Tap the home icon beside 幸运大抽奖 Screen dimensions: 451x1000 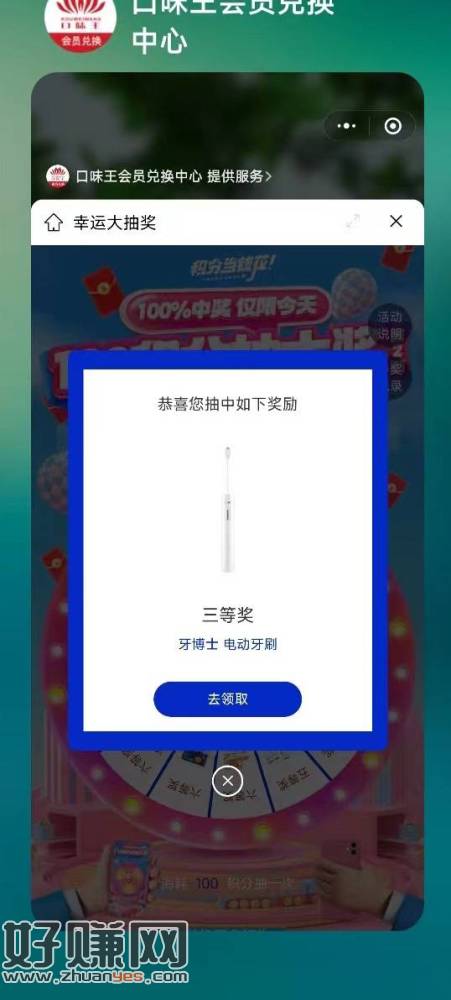[x=54, y=223]
